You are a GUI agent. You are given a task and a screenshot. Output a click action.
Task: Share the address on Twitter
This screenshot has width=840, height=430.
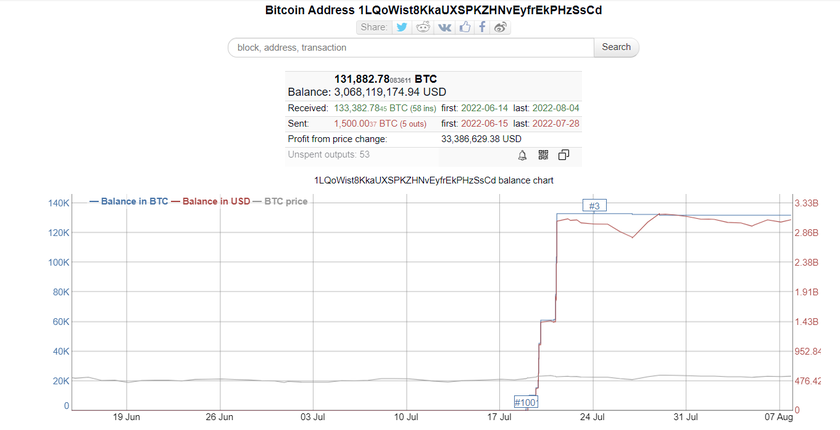[402, 27]
